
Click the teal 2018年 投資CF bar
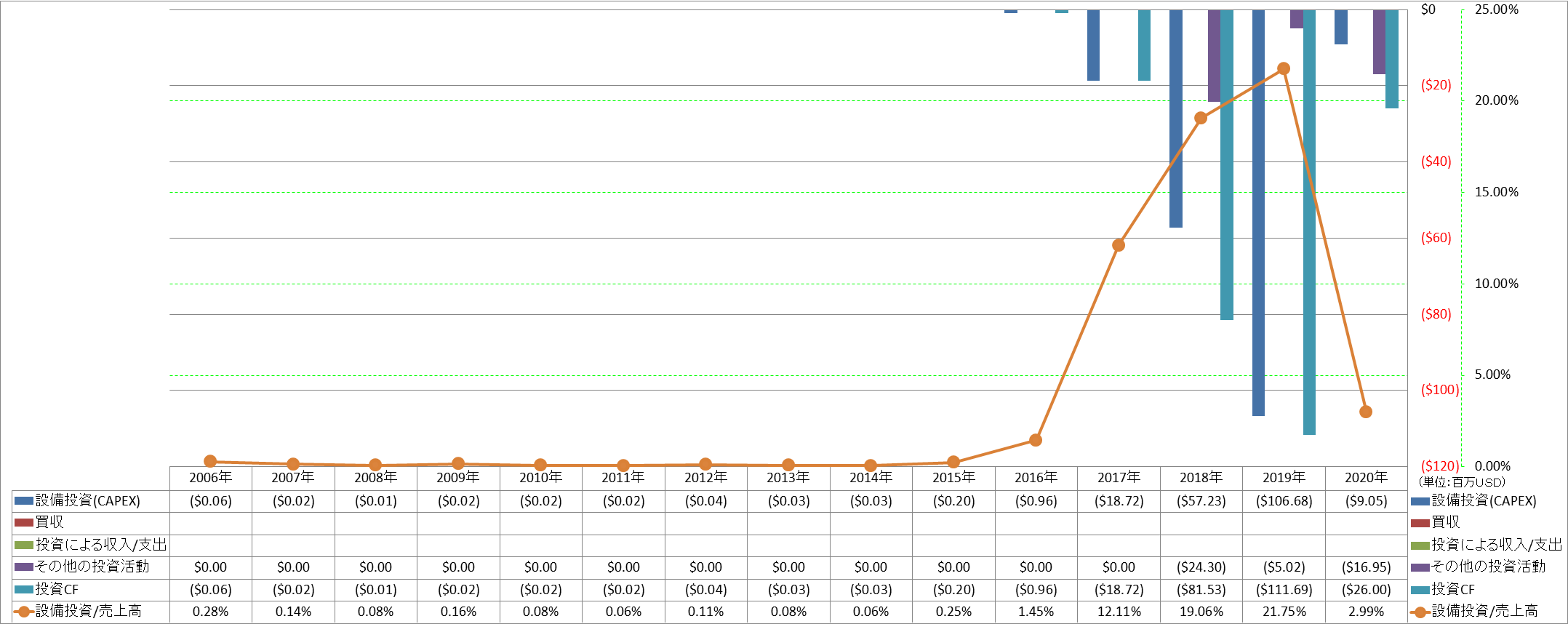(1227, 164)
